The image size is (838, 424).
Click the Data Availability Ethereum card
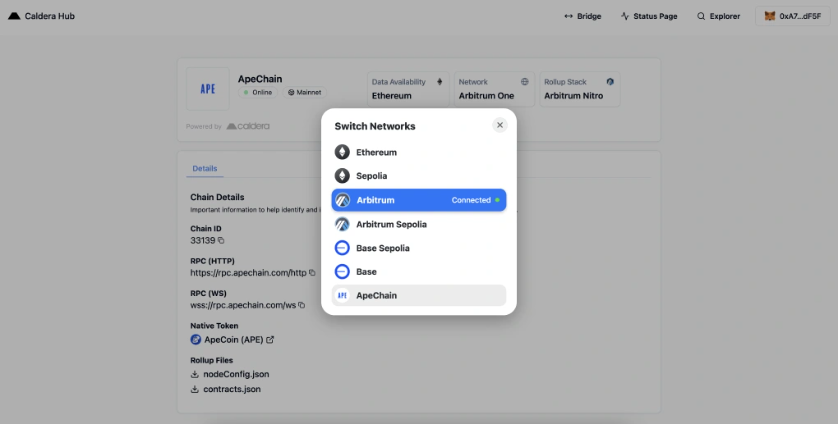tap(408, 89)
